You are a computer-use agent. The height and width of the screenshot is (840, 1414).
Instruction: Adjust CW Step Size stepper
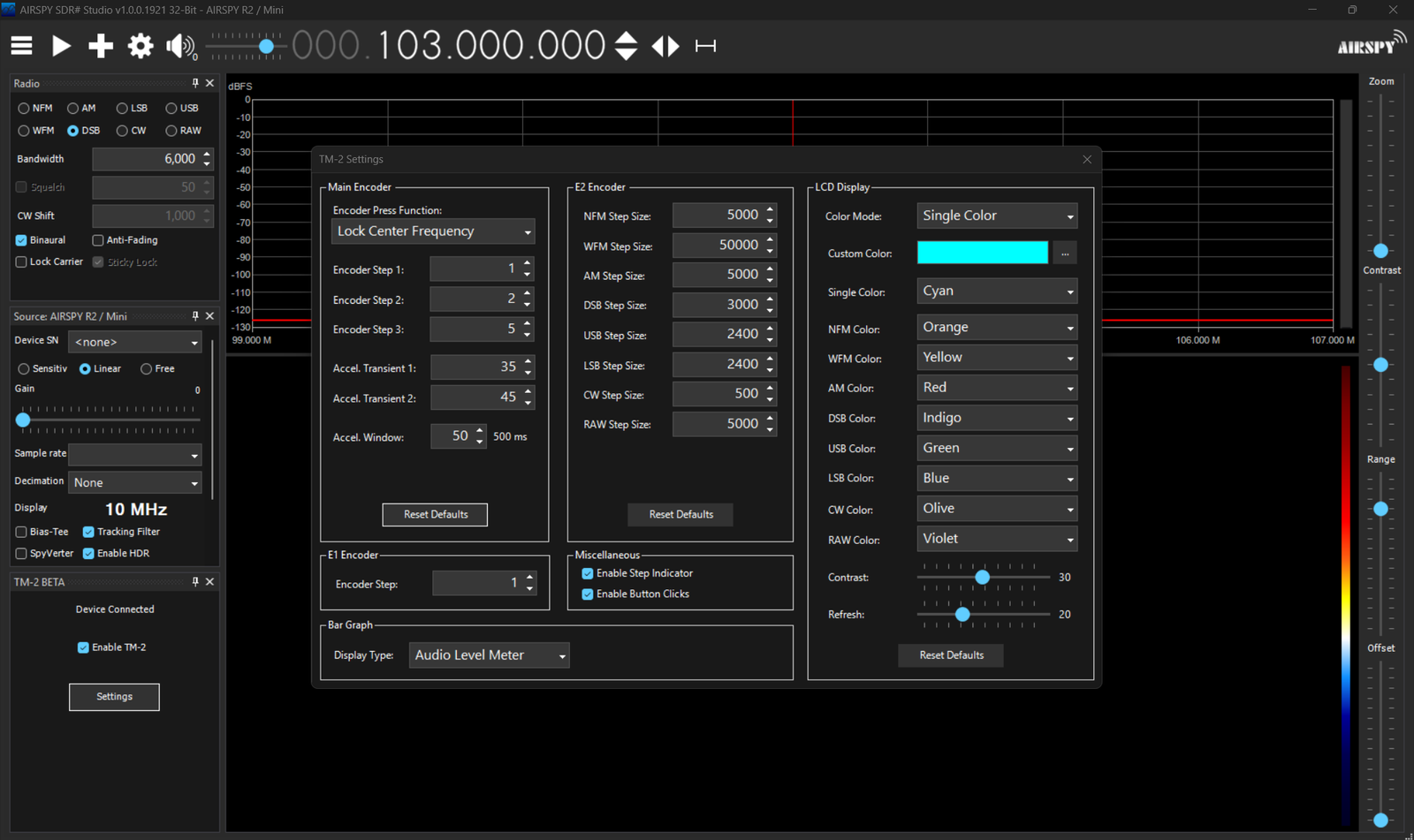(770, 394)
